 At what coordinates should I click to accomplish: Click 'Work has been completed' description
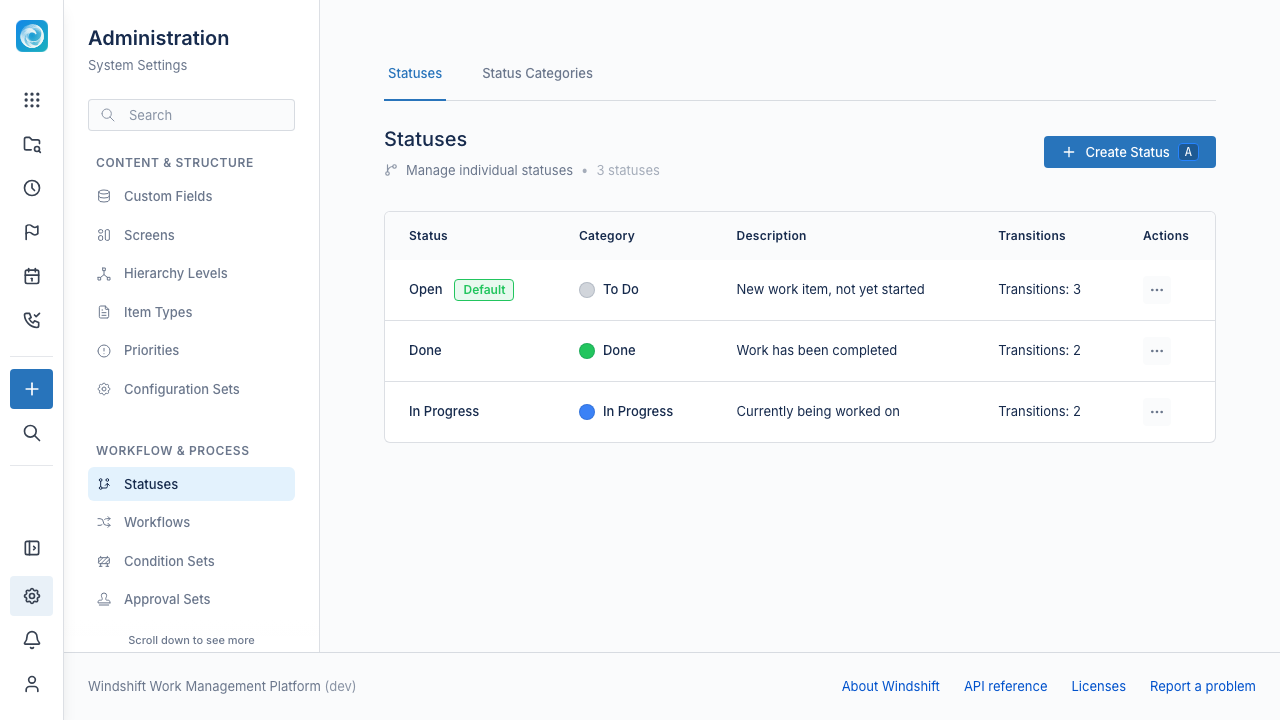click(x=816, y=350)
